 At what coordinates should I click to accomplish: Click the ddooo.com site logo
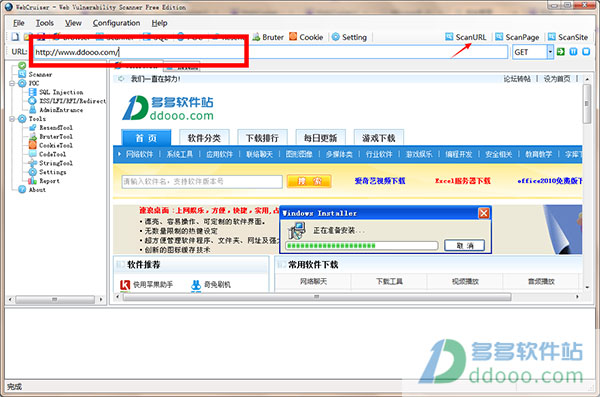(168, 108)
